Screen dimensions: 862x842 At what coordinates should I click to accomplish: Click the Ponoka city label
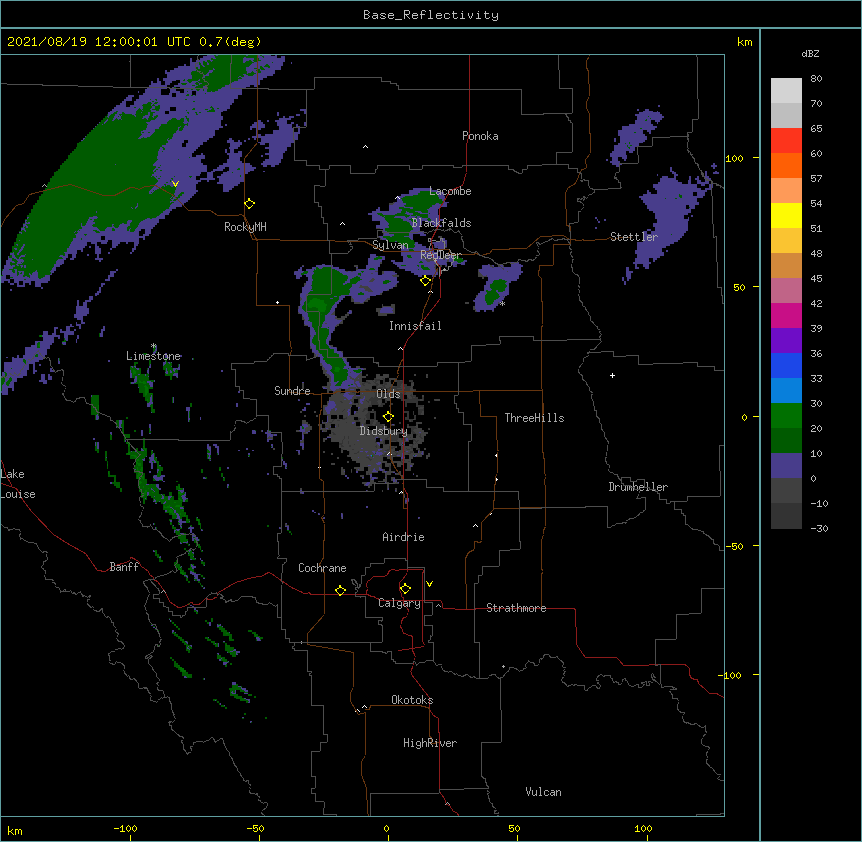pos(480,136)
